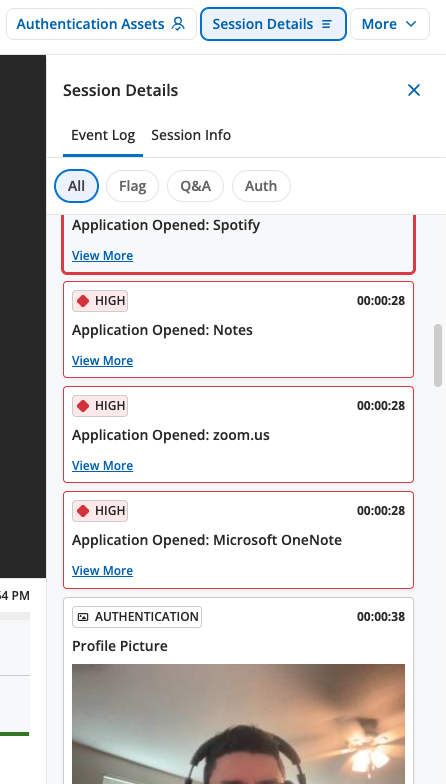Click the HIGH badge on zoom.us event
The height and width of the screenshot is (784, 446).
coord(100,406)
